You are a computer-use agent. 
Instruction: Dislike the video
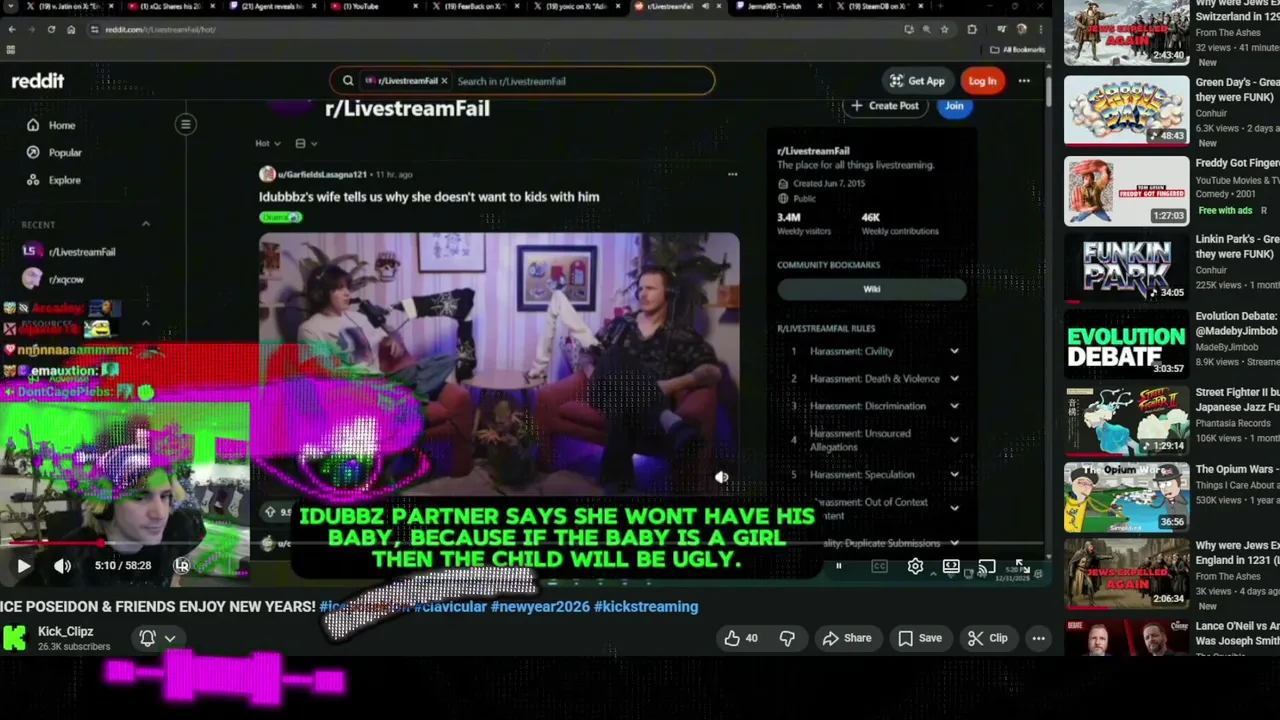[787, 638]
